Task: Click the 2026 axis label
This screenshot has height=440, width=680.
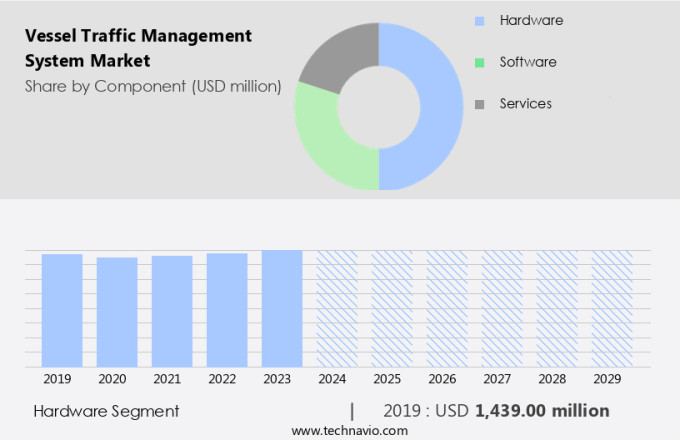Action: click(442, 379)
